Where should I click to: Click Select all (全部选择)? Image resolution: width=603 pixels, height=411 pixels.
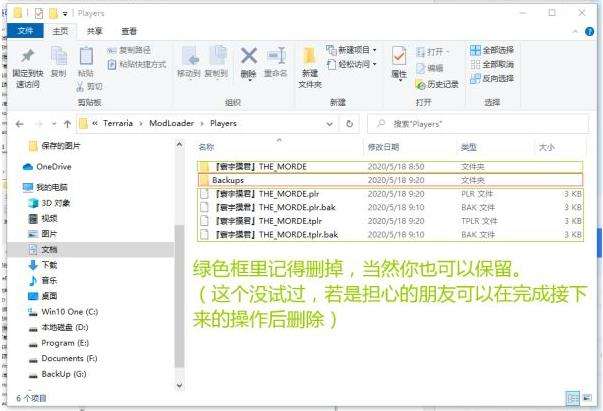click(x=492, y=50)
